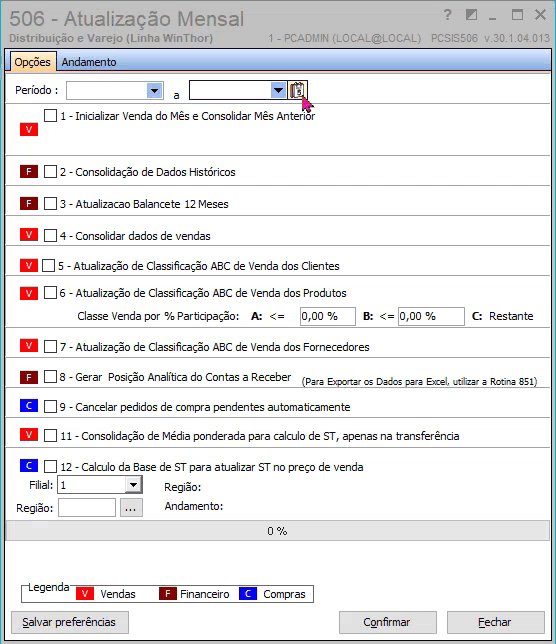The height and width of the screenshot is (644, 556).
Task: Enable option 9 Cancelar pedidos de compra pendentes
Action: coord(51,407)
